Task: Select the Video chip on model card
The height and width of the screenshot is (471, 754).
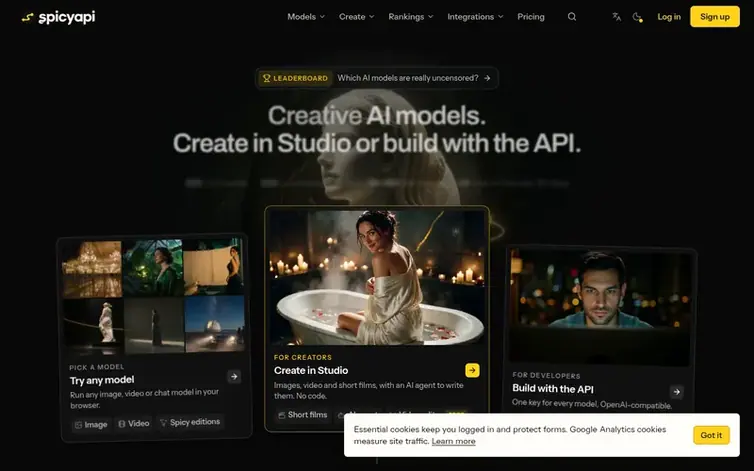Action: [x=134, y=423]
